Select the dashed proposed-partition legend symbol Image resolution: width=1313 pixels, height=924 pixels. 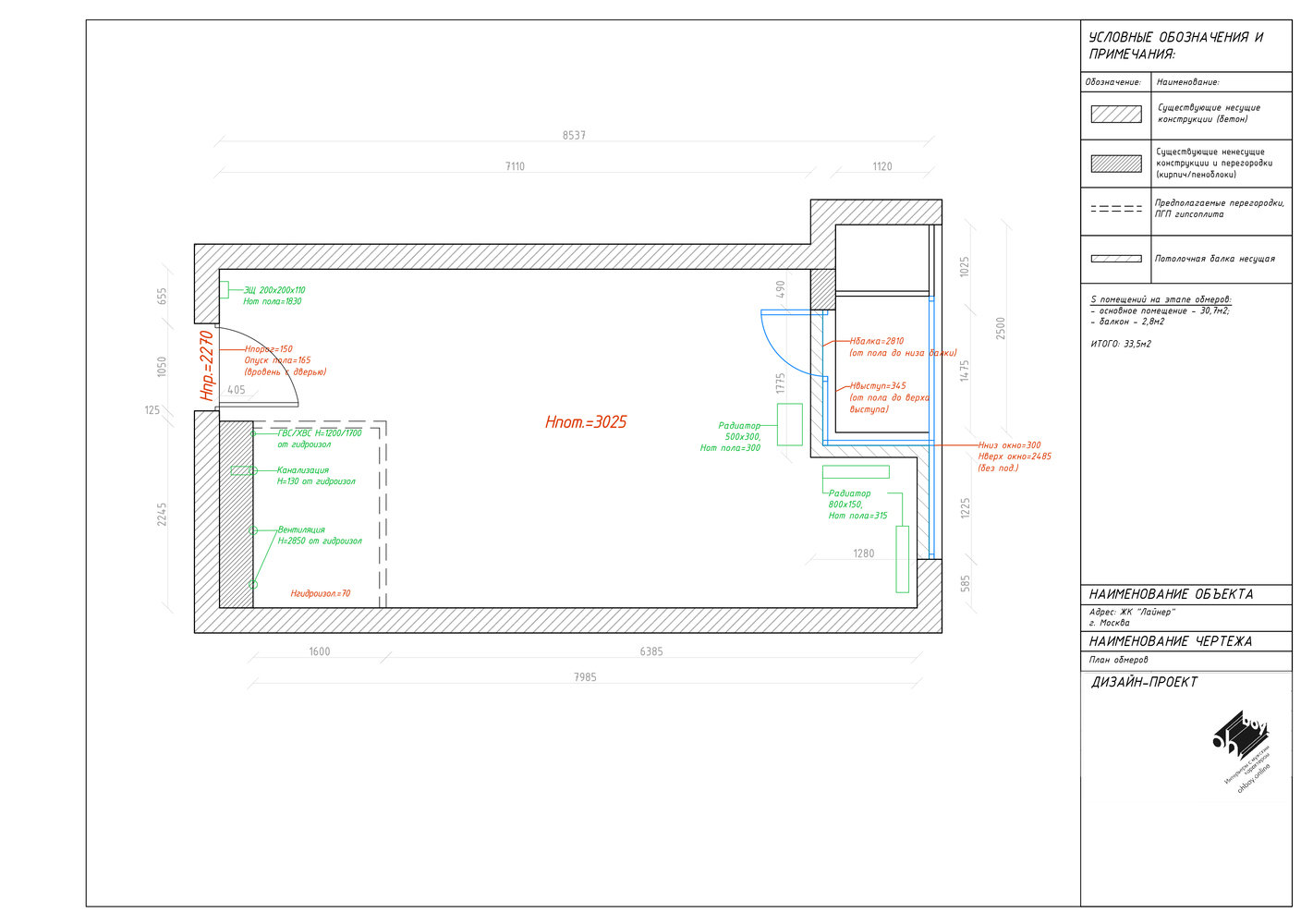click(1115, 209)
